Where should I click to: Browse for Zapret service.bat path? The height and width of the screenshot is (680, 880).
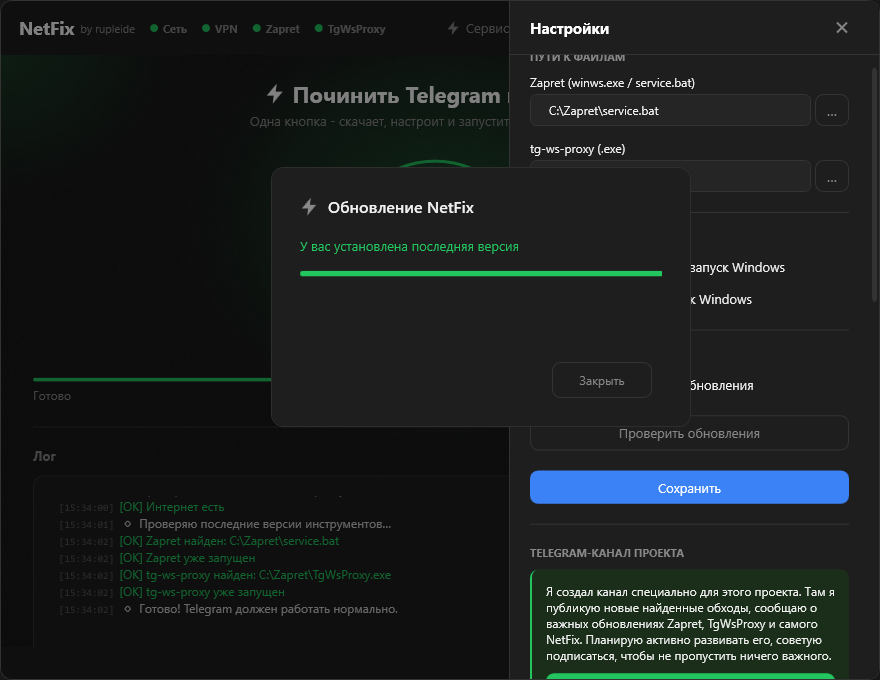[832, 111]
